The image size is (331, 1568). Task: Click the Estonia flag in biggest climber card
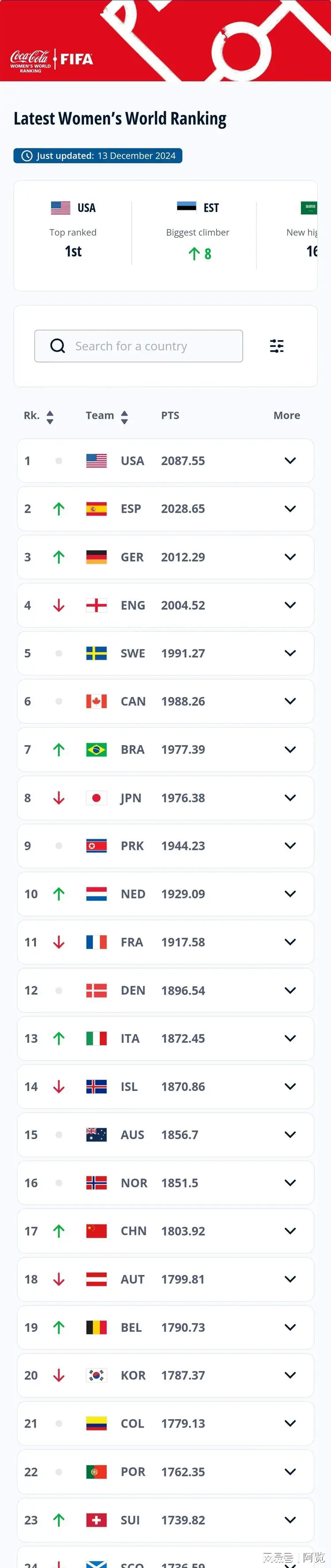[x=186, y=208]
